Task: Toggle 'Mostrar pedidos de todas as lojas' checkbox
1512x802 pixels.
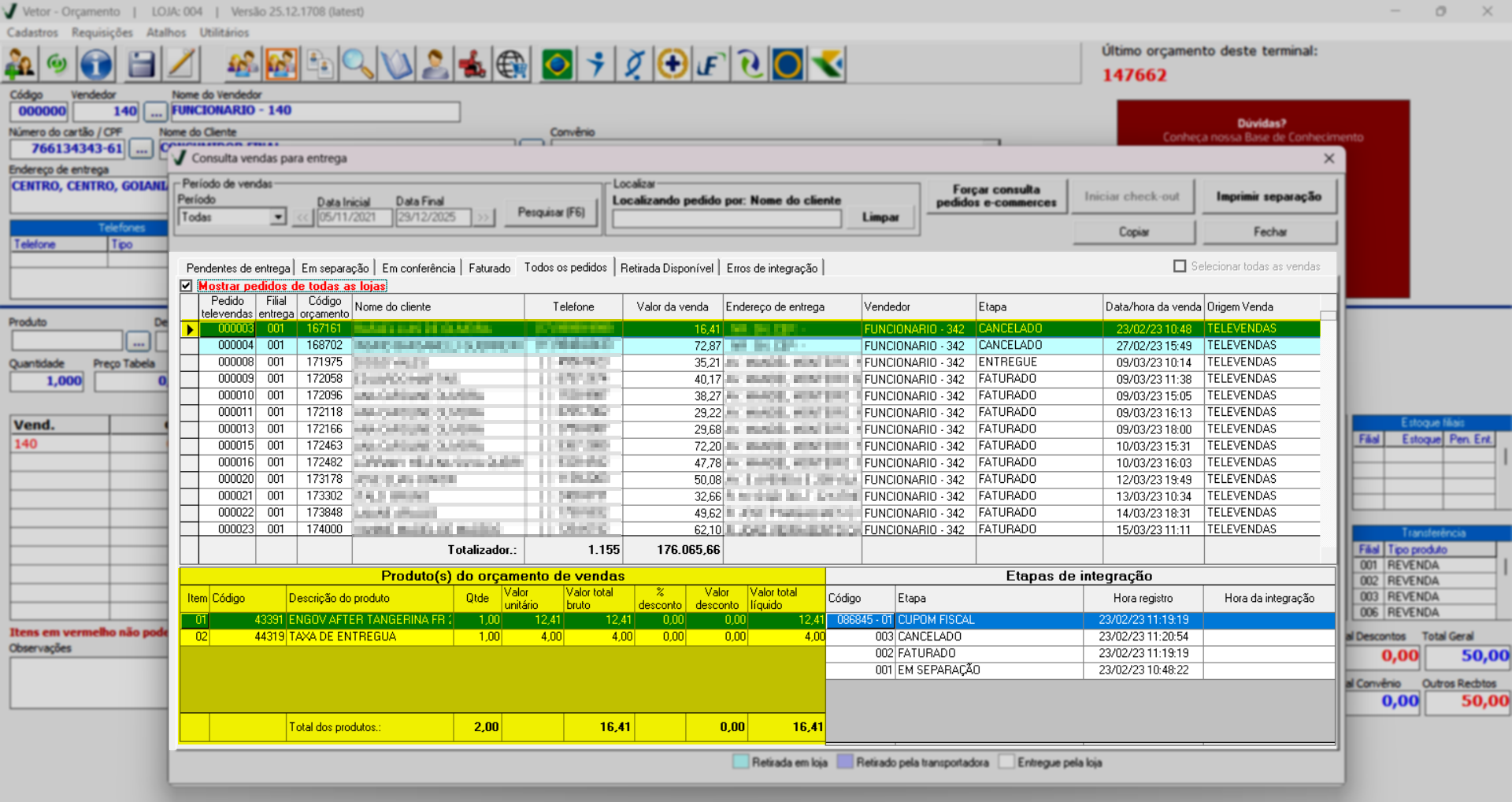Action: (187, 286)
